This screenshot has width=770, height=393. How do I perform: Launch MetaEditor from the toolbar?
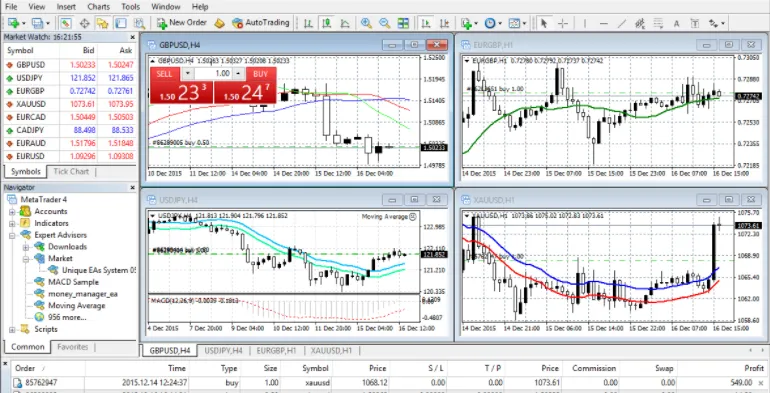pos(220,23)
